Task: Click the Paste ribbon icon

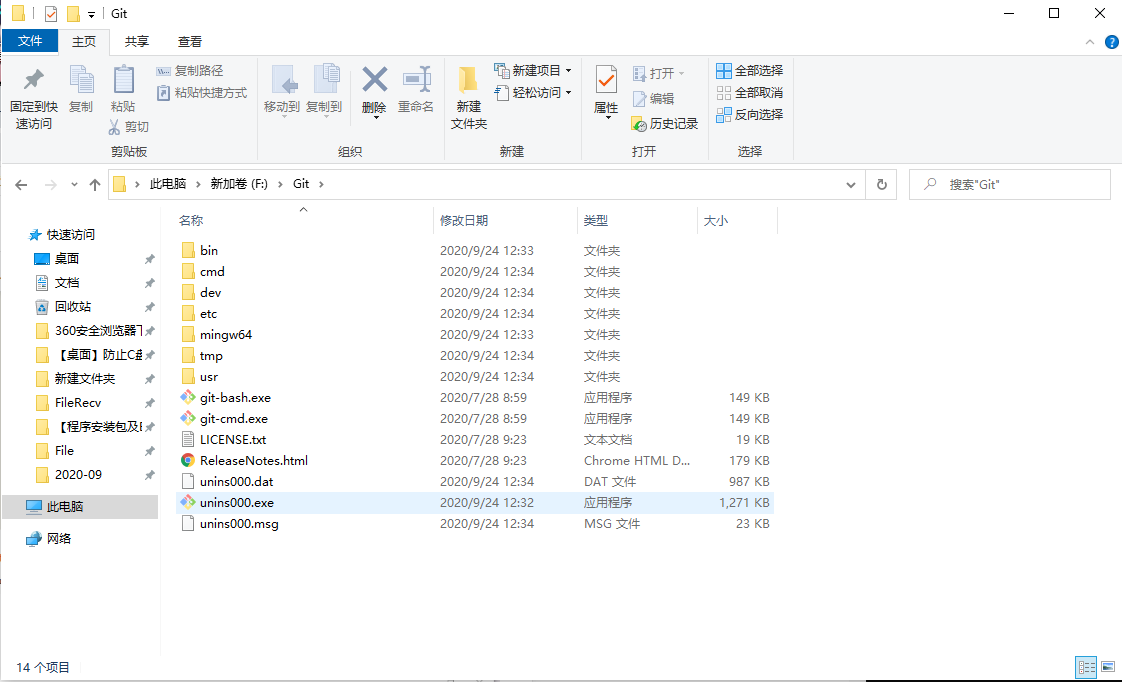Action: (123, 80)
